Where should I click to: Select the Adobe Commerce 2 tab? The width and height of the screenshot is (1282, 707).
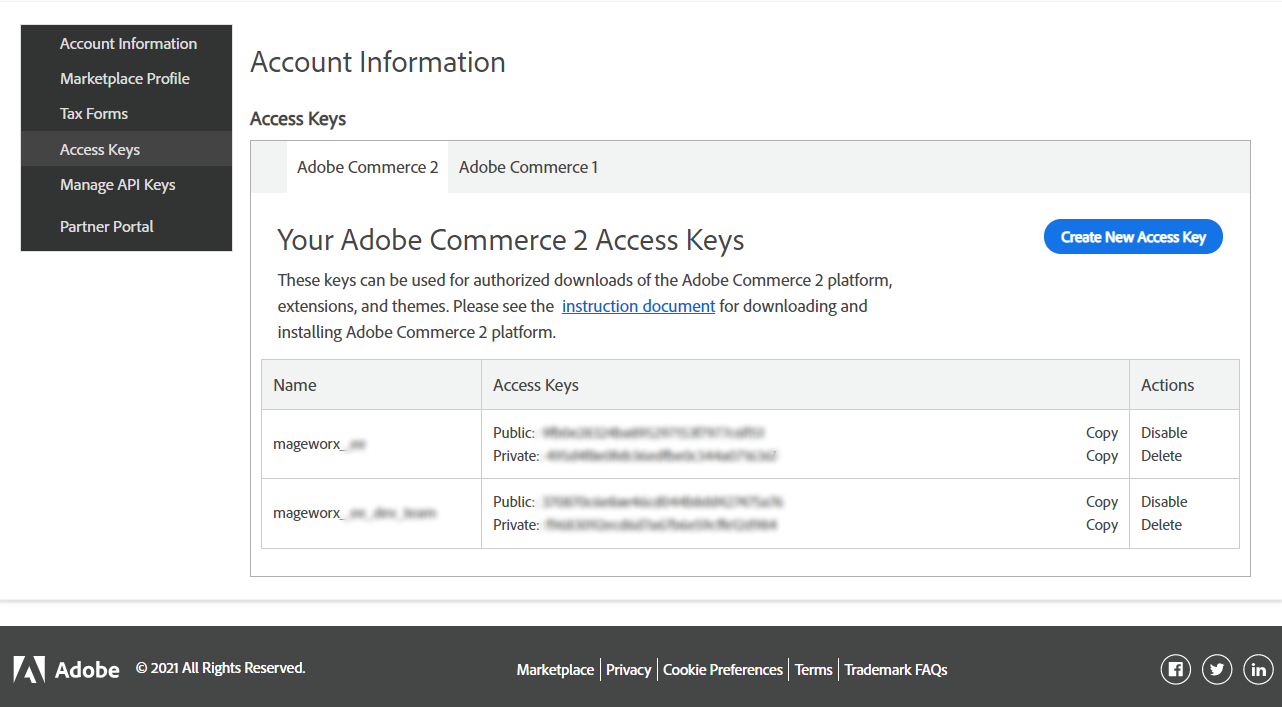click(x=367, y=167)
